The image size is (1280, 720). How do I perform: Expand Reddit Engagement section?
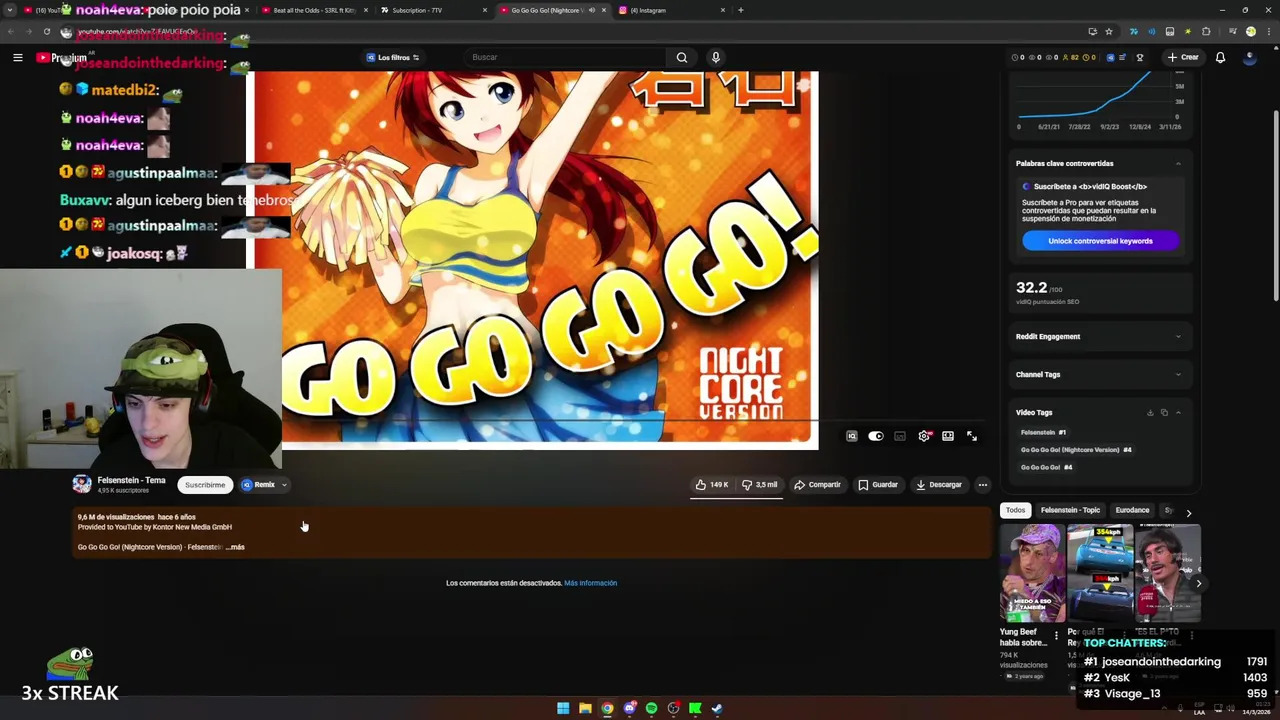(x=1178, y=336)
